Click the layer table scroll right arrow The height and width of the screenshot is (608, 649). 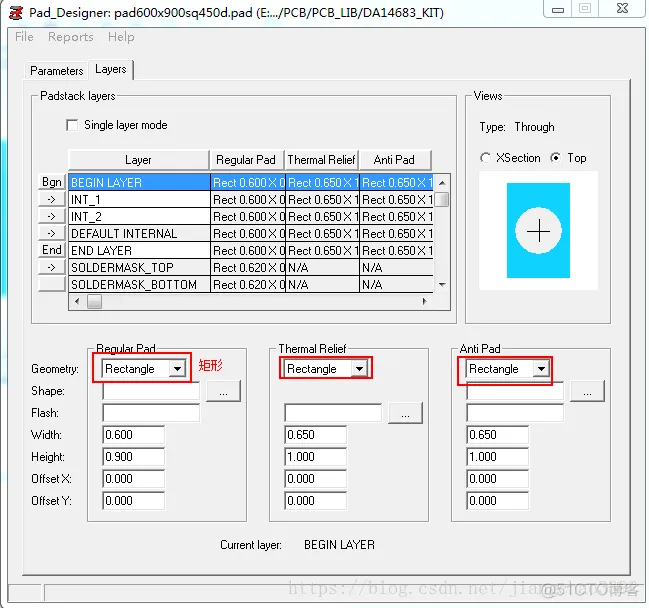pyautogui.click(x=424, y=301)
